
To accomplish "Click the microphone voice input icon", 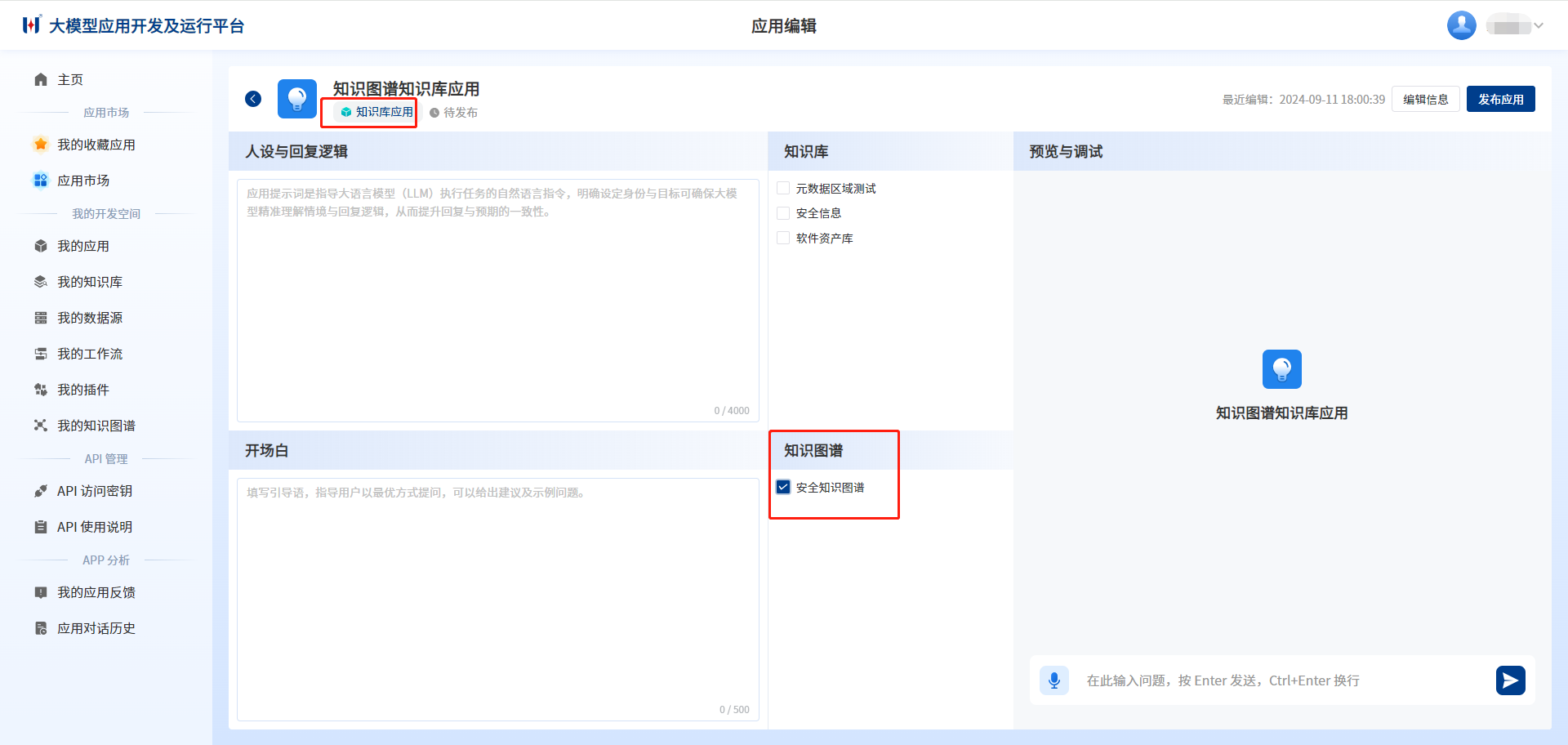I will (1053, 680).
